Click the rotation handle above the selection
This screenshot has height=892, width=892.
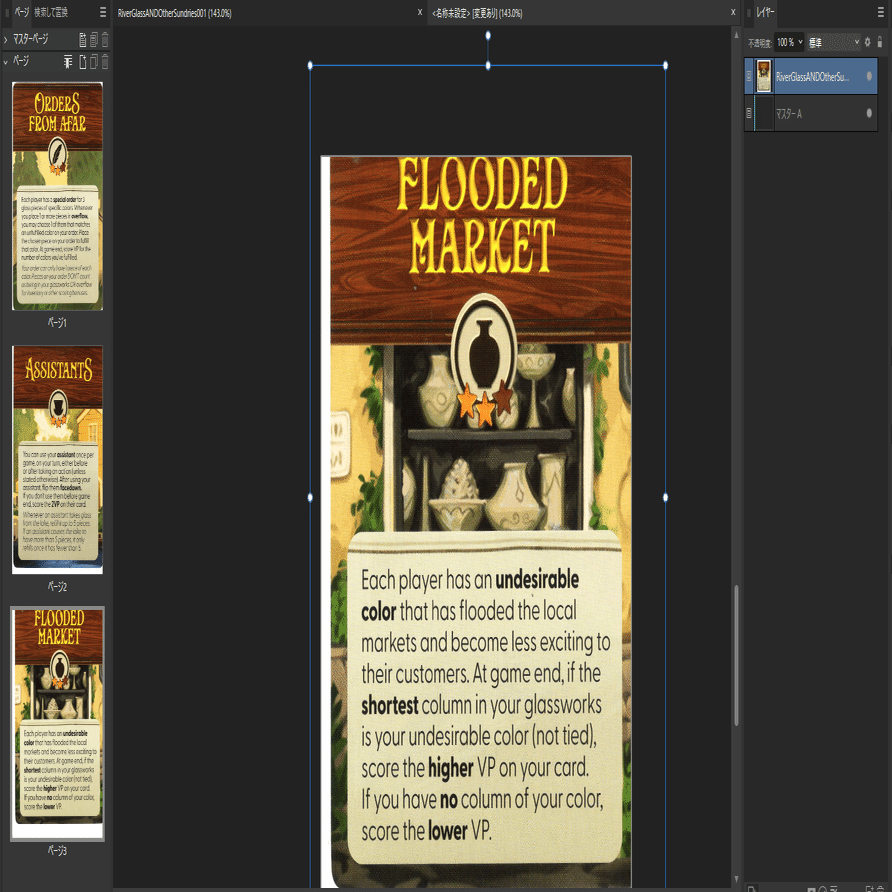(488, 35)
